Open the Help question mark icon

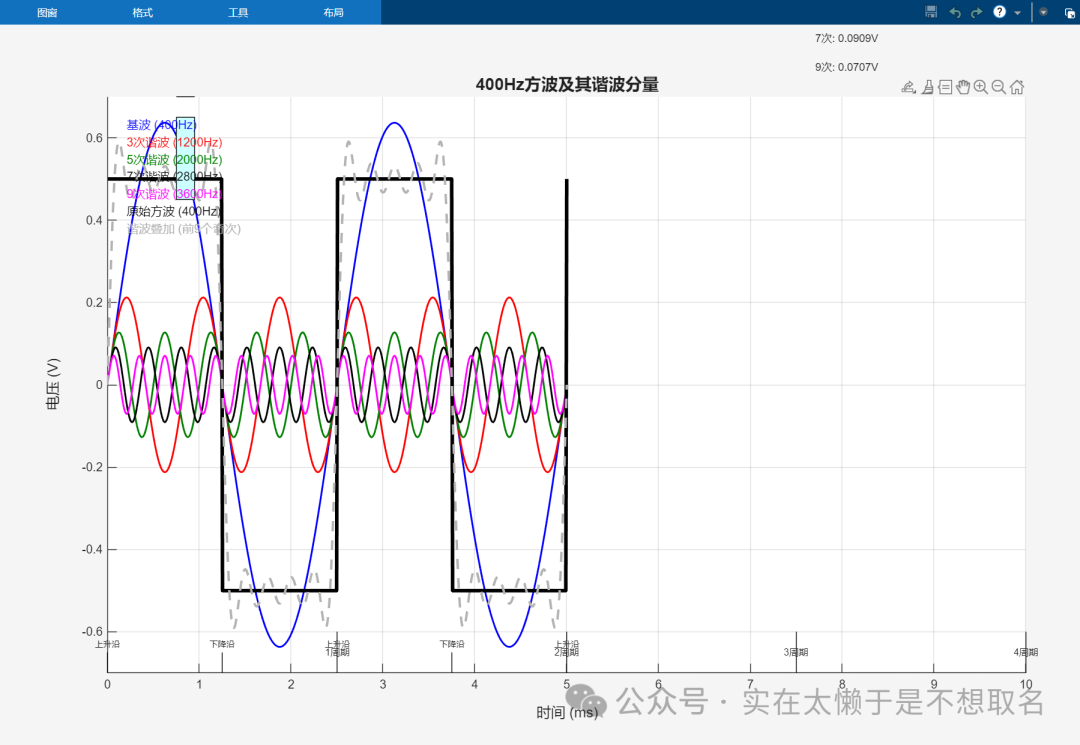click(999, 12)
